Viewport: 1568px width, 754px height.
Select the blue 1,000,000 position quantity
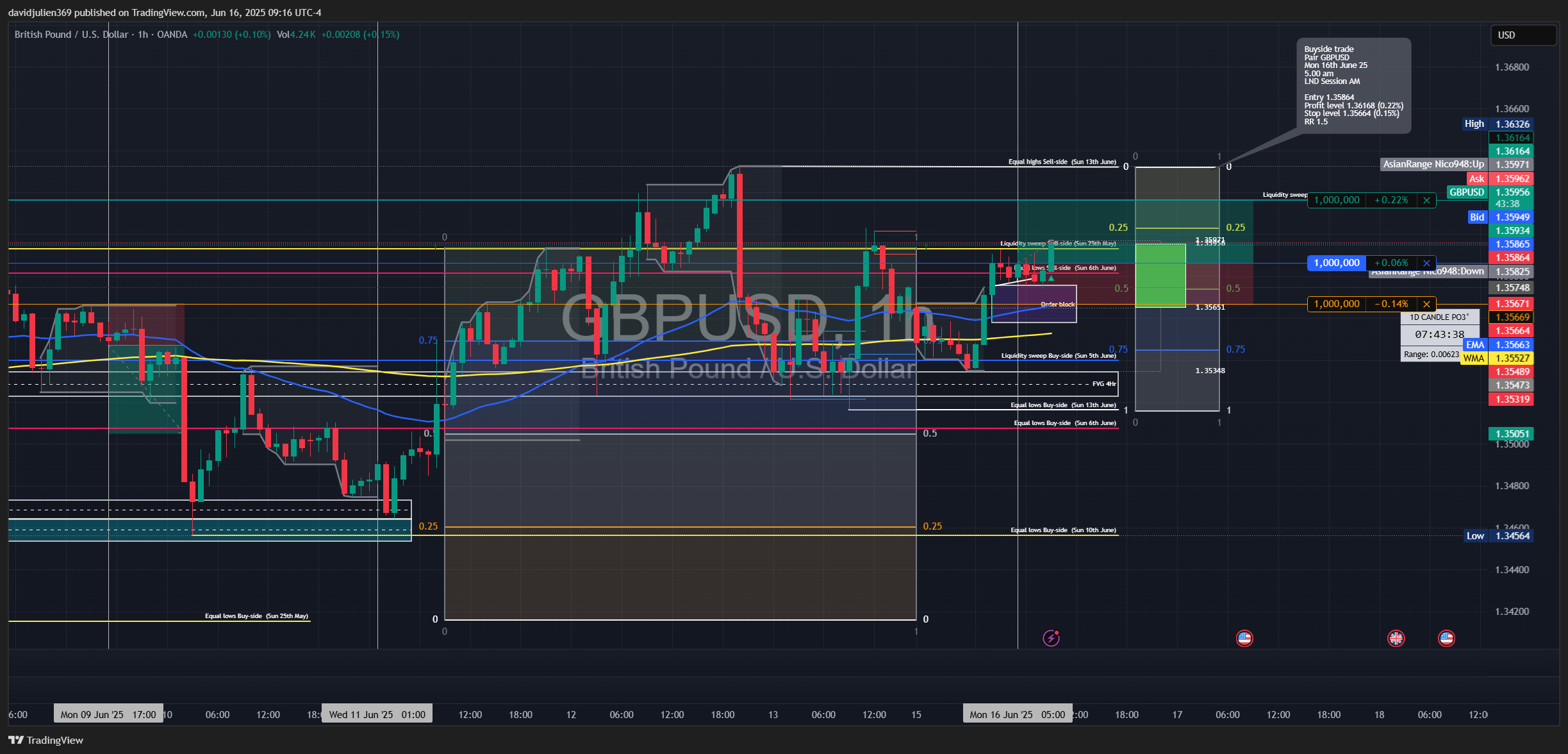[x=1337, y=263]
